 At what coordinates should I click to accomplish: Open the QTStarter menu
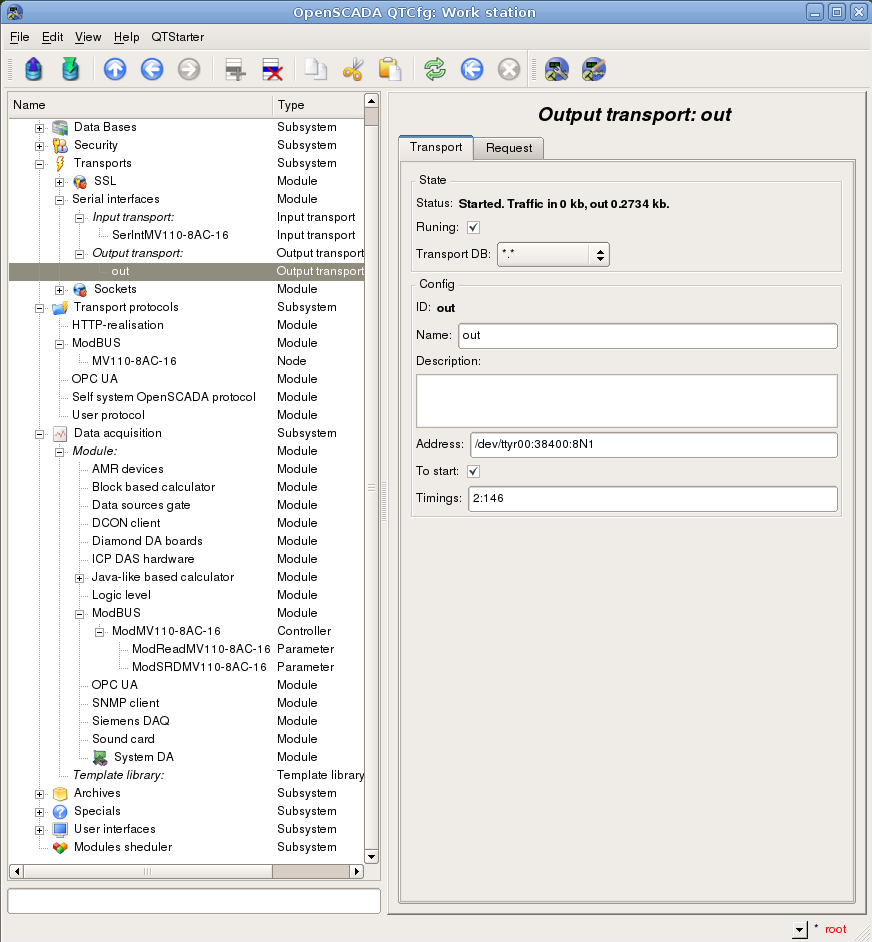pyautogui.click(x=177, y=37)
